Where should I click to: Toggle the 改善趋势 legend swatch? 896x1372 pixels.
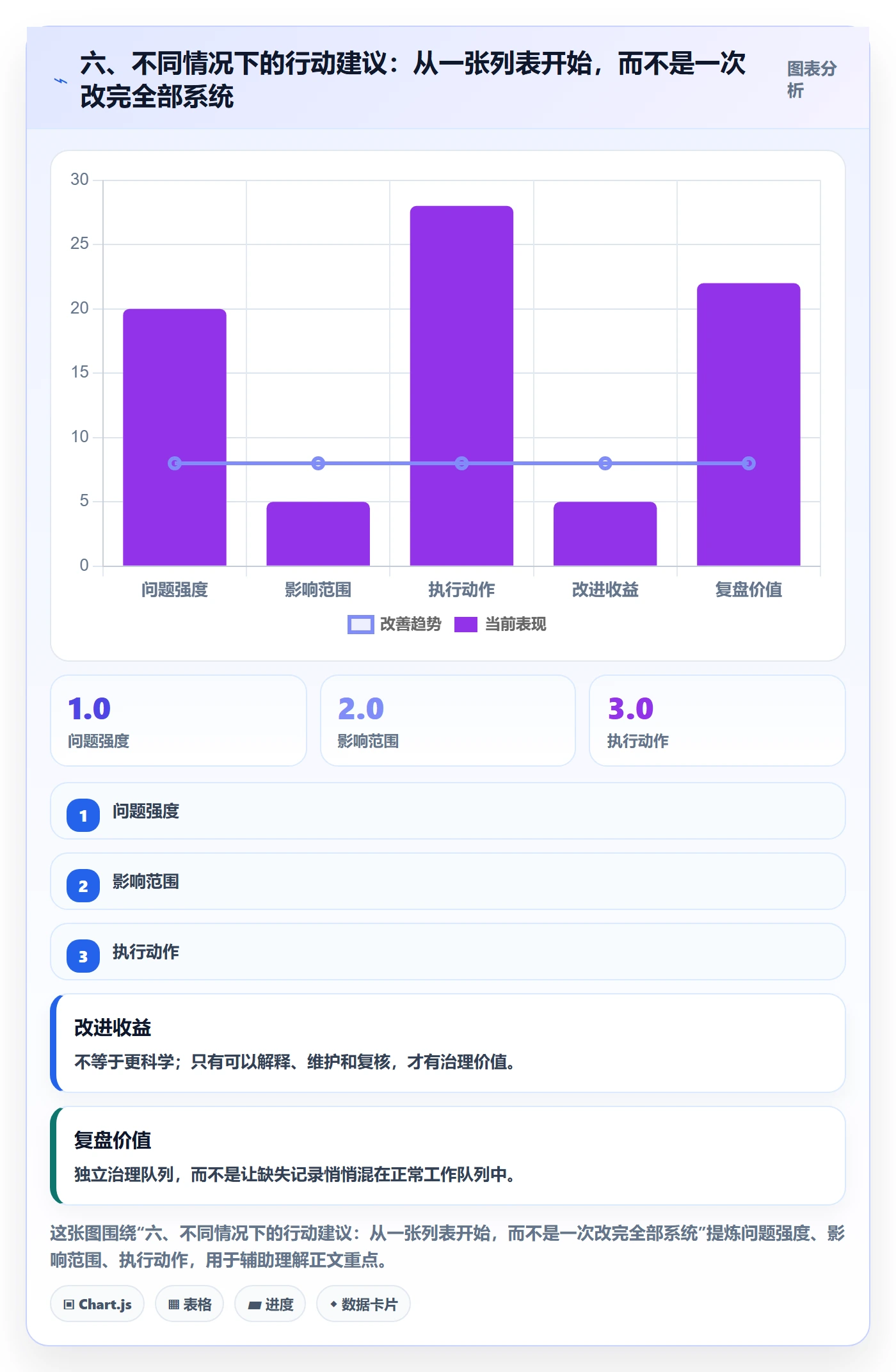coord(360,624)
